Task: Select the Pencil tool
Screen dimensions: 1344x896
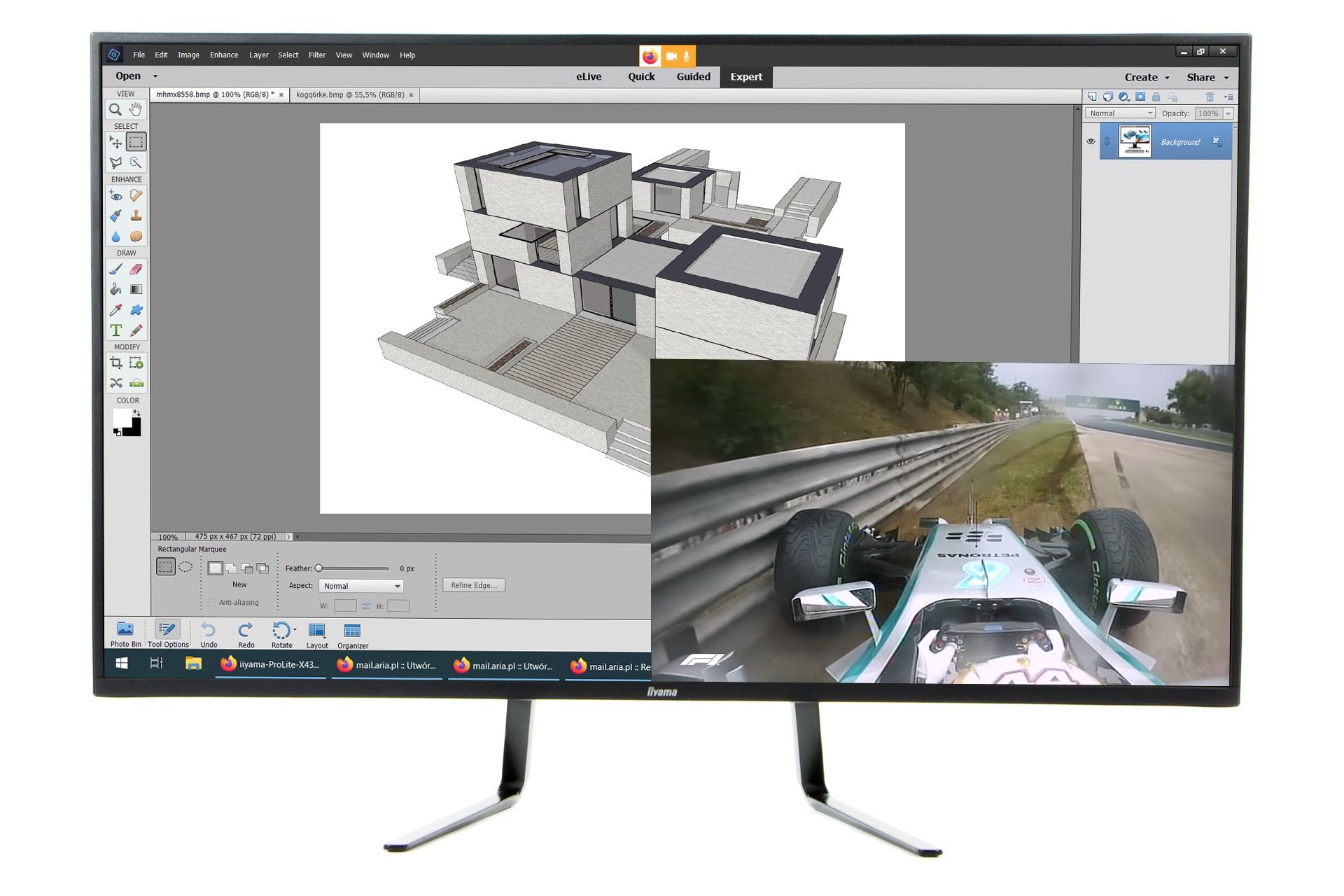Action: point(136,330)
